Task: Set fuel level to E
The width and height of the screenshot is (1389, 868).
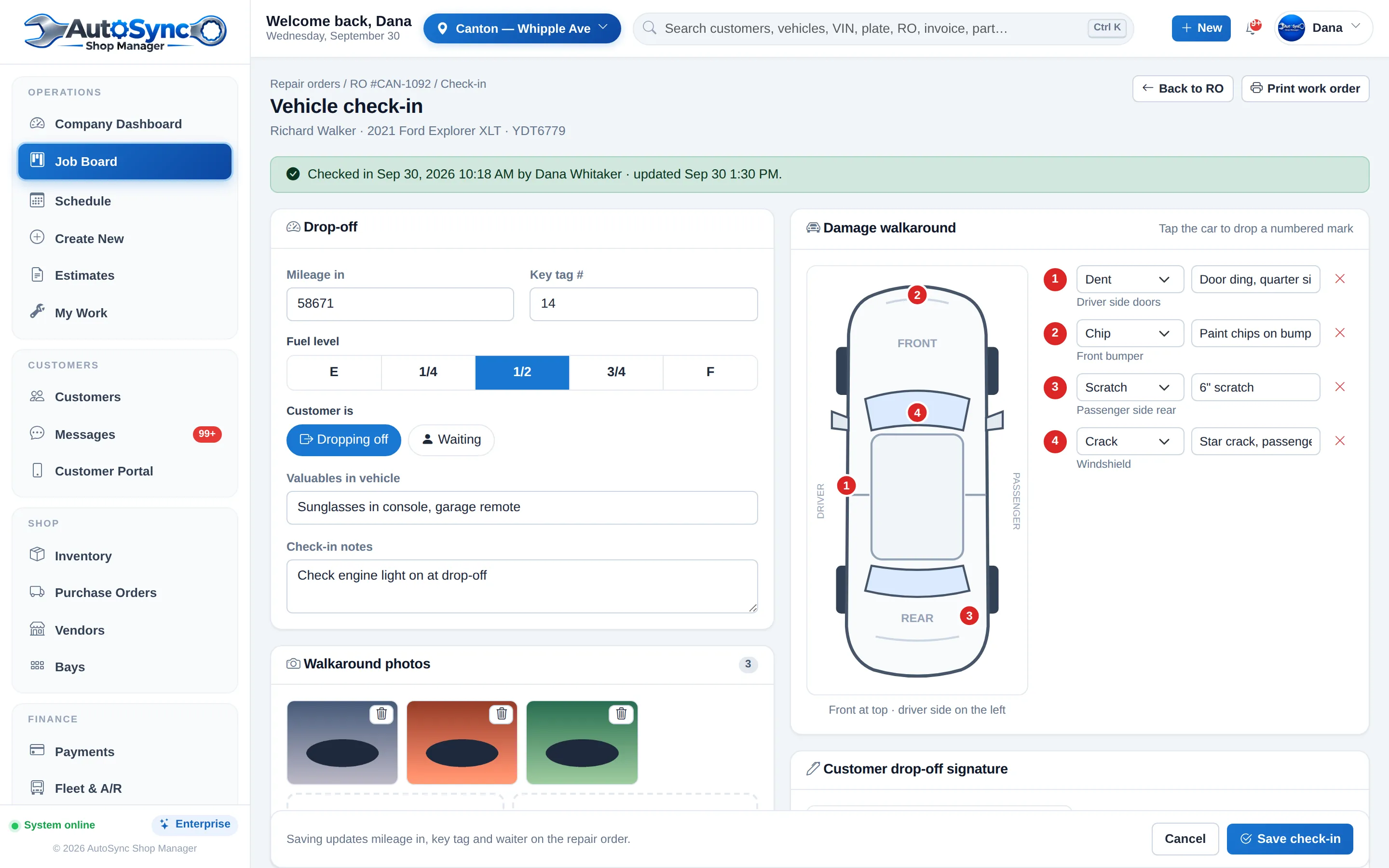Action: pyautogui.click(x=334, y=372)
